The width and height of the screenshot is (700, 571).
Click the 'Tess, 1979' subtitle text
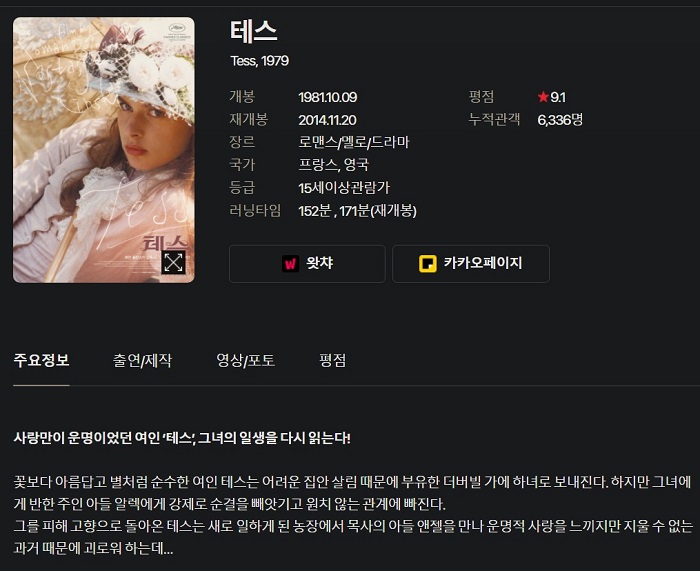[x=259, y=61]
